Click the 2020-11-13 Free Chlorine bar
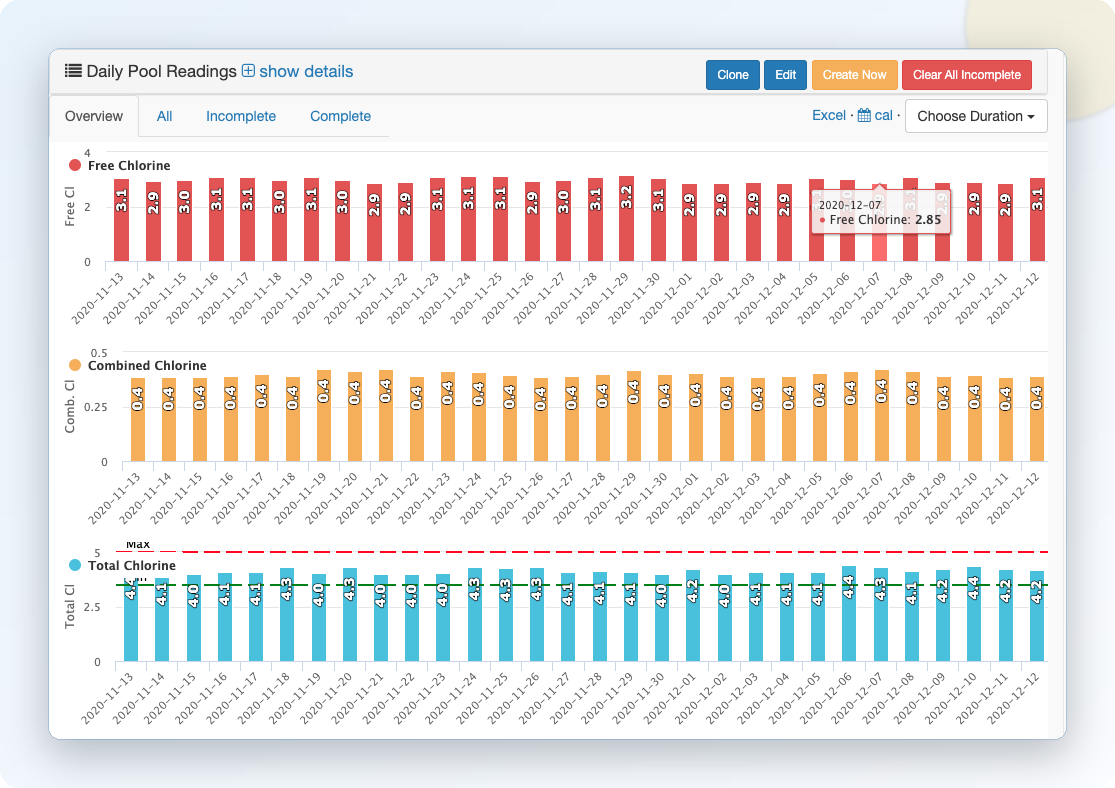Screen dimensions: 1115x788 click(x=122, y=220)
